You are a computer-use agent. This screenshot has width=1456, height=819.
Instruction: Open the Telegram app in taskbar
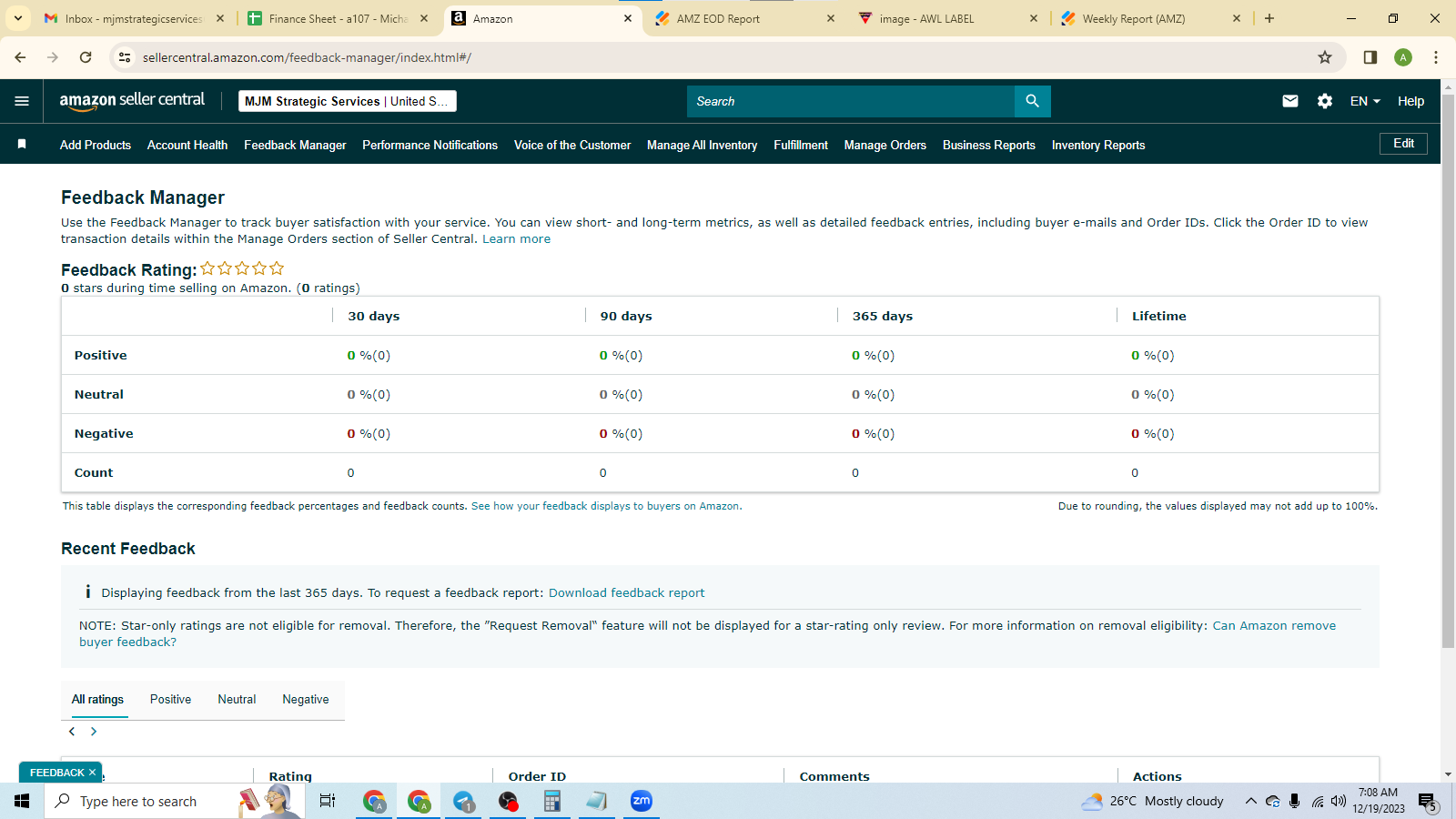pyautogui.click(x=464, y=801)
